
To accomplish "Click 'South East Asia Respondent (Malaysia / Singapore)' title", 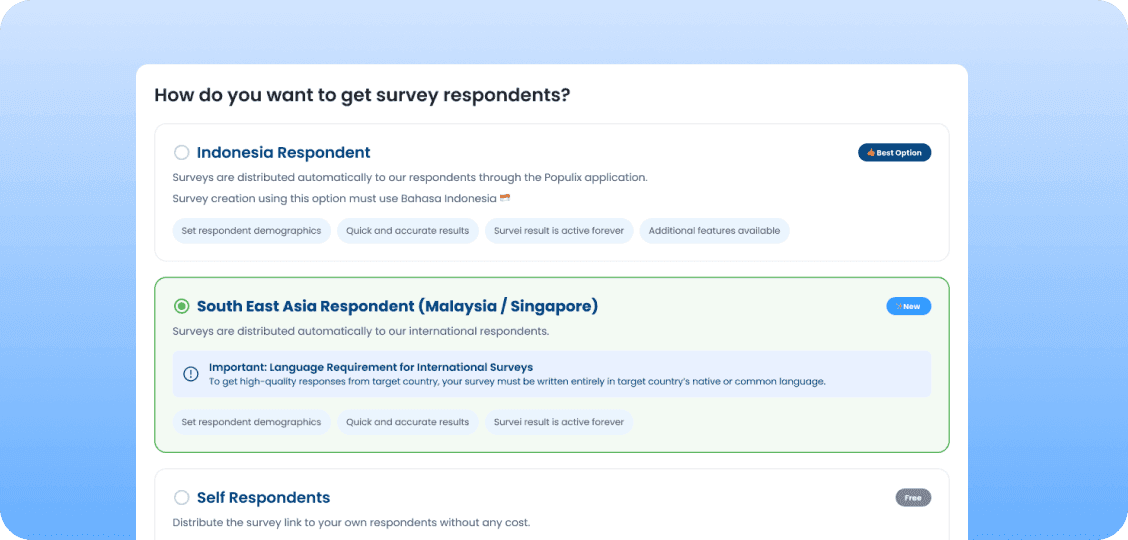I will [x=397, y=306].
